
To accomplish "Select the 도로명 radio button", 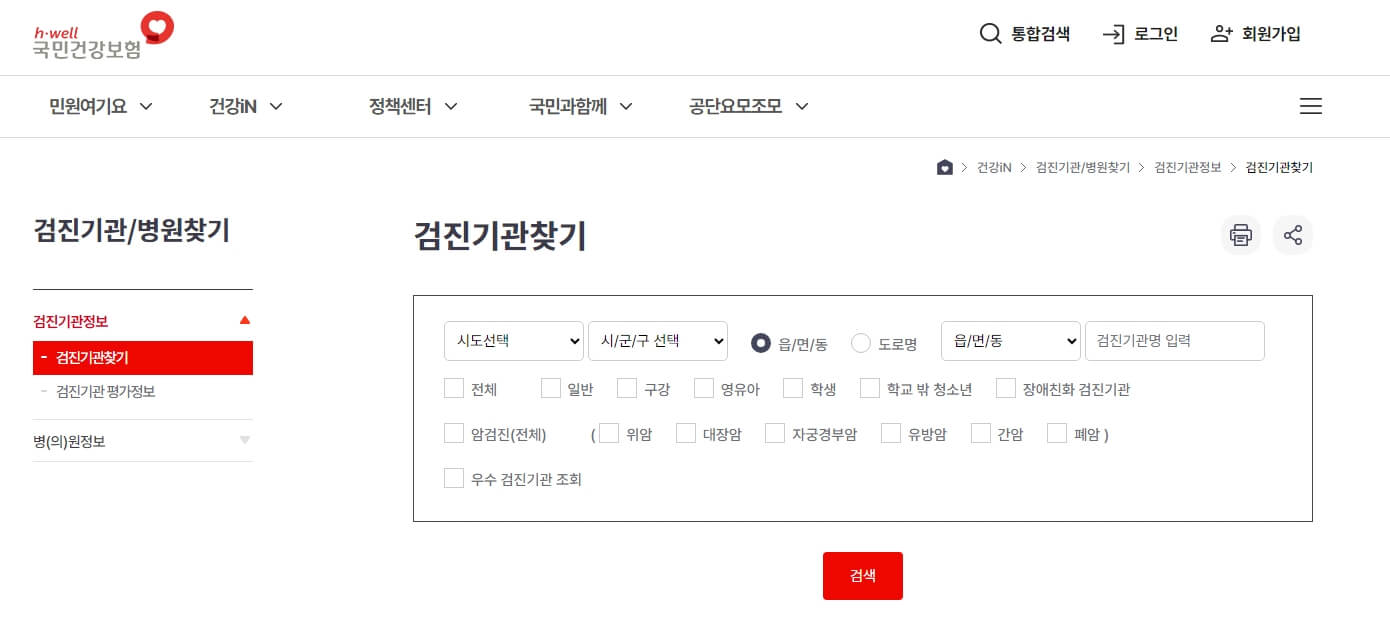I will coord(860,342).
